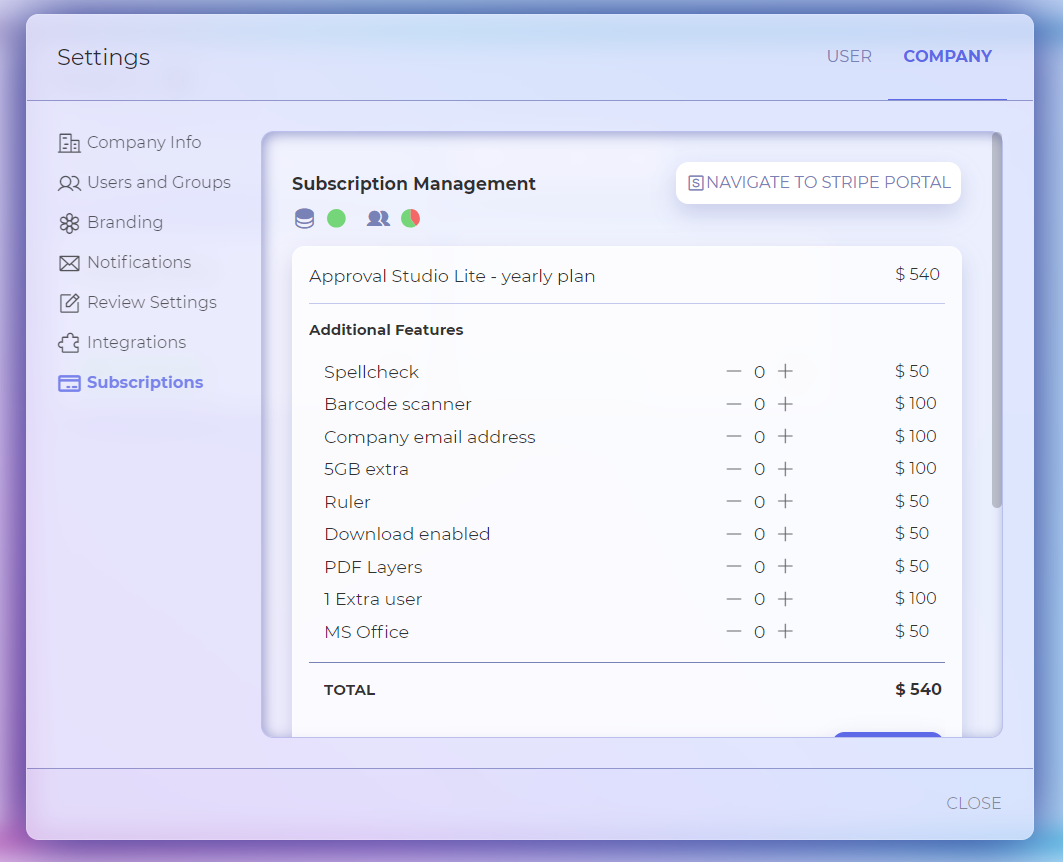The height and width of the screenshot is (862, 1063).
Task: Increase Ruler feature quantity
Action: point(785,501)
